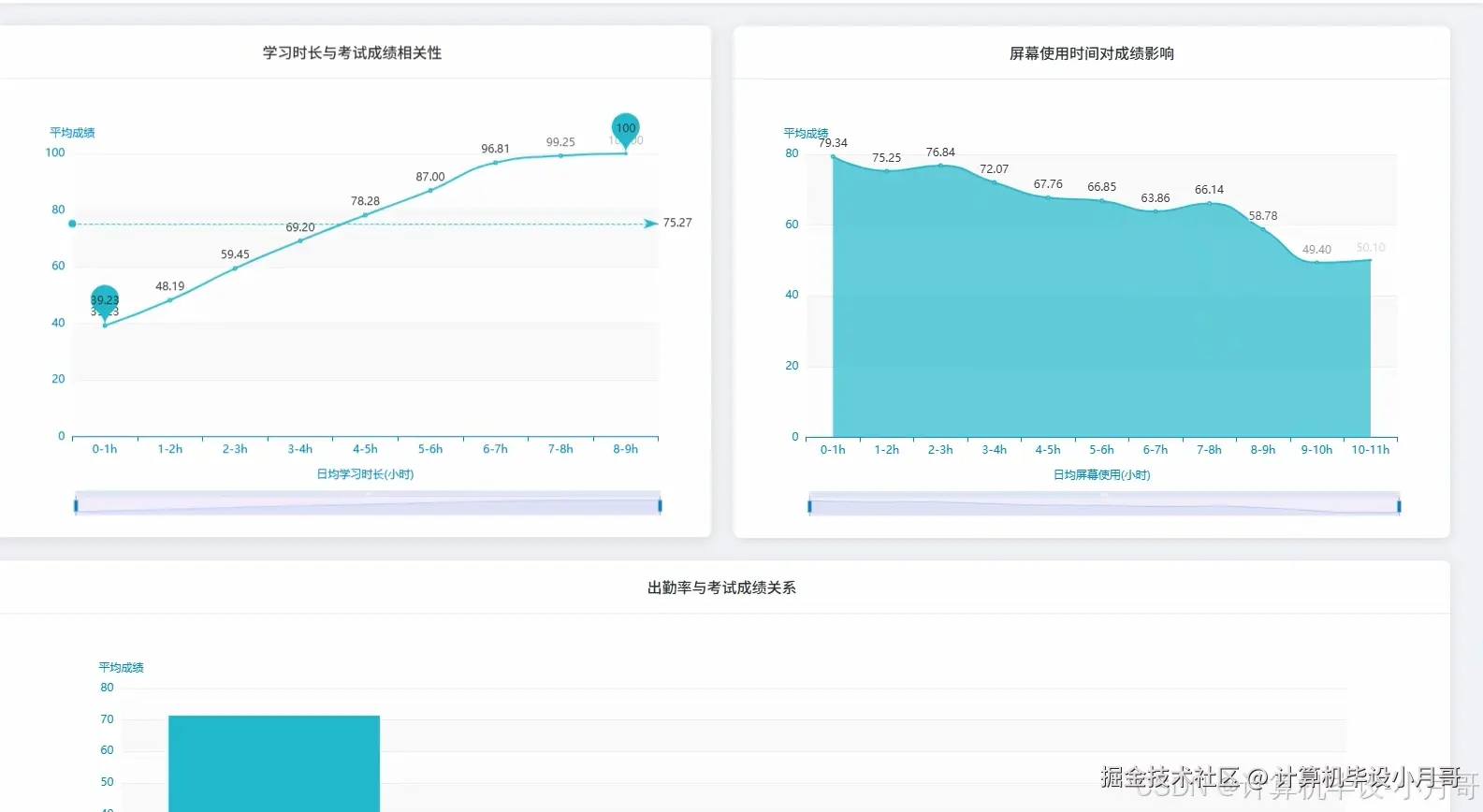Click the right handle of the screen-time zoom slider
This screenshot has width=1483, height=812.
click(1399, 507)
